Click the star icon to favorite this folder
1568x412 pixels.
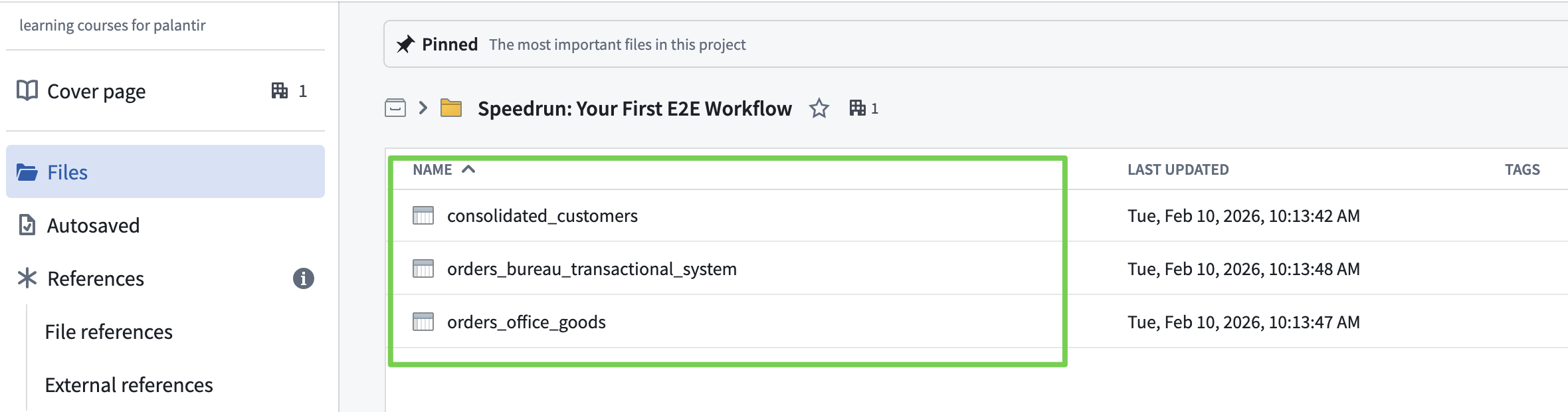point(819,108)
